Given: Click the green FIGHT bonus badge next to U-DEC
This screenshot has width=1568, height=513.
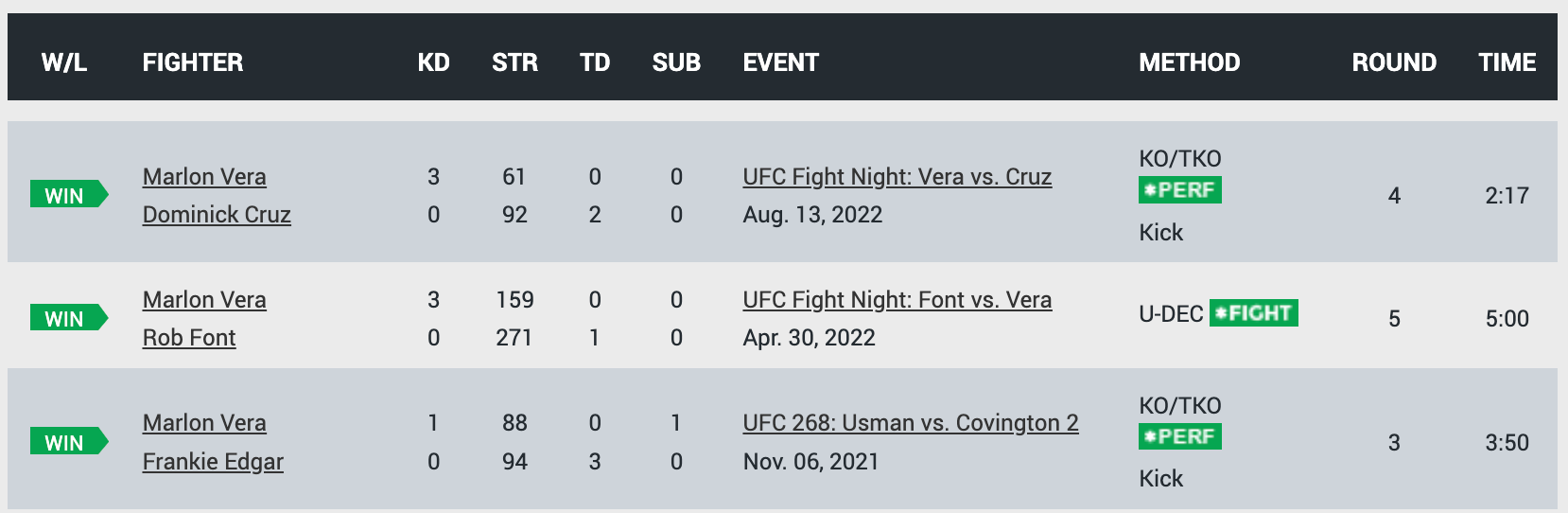Looking at the screenshot, I should pos(1254,313).
